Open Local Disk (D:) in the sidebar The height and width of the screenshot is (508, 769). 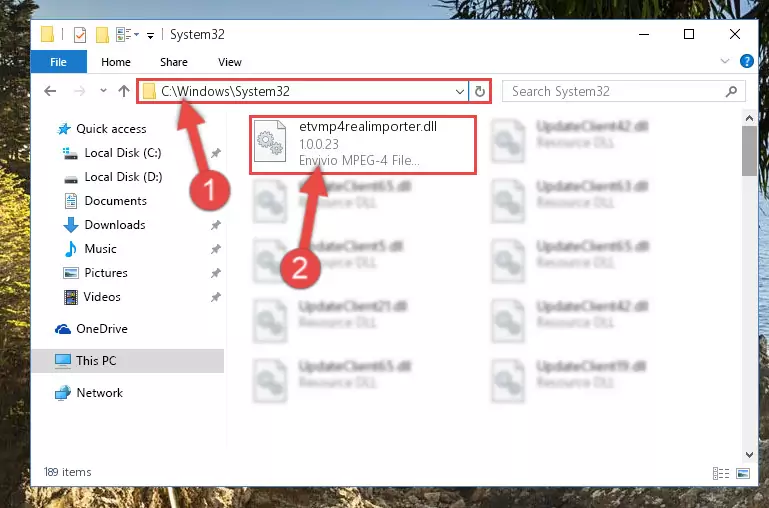(123, 177)
